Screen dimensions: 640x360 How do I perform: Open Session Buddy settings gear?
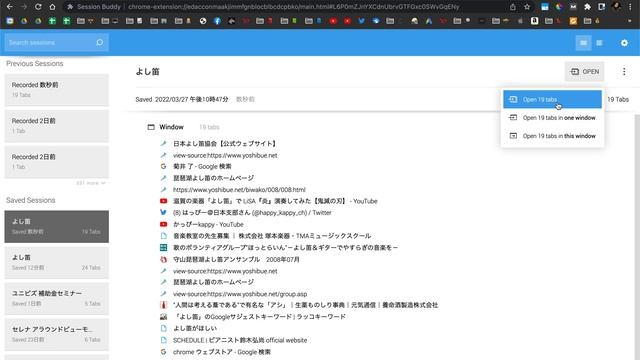pyautogui.click(x=624, y=42)
